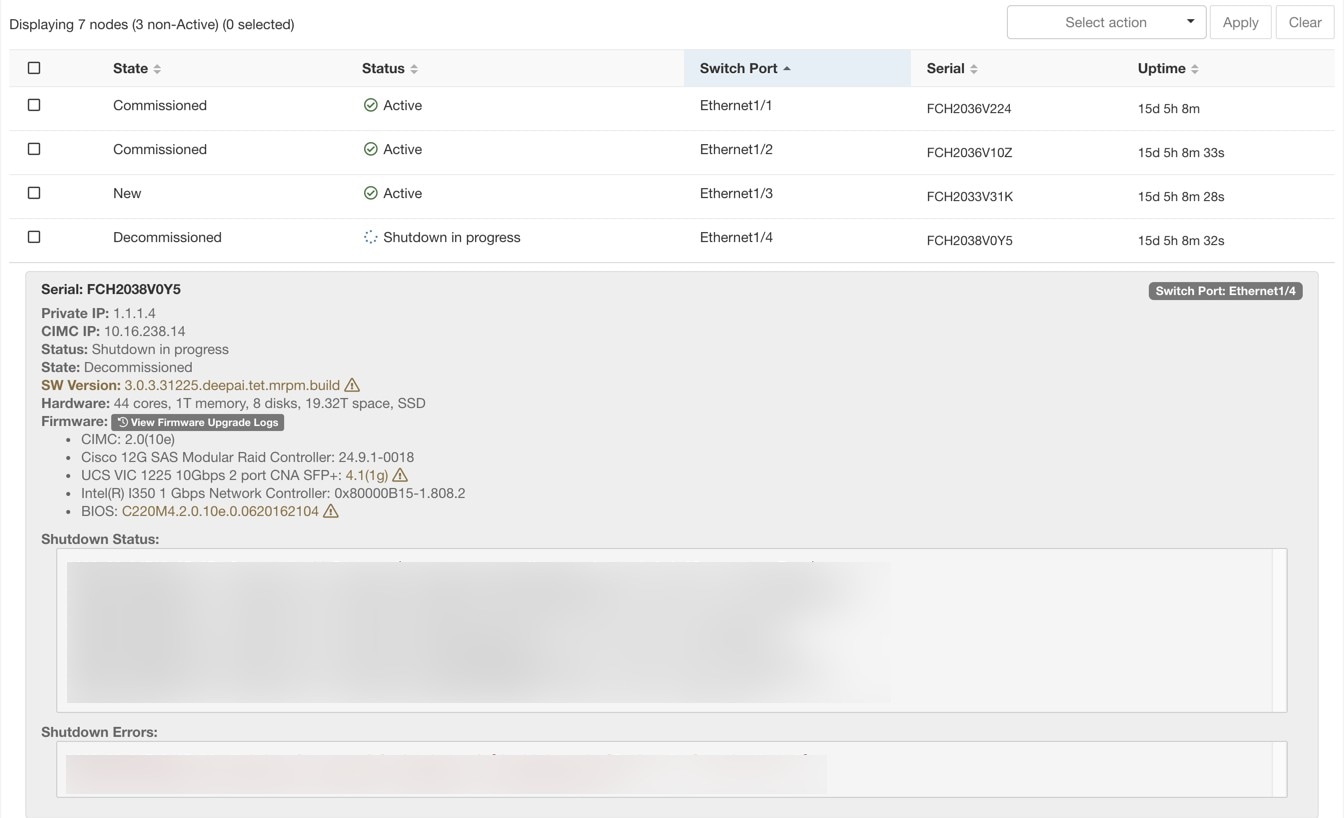Click the Decommissioned state cell
The height and width of the screenshot is (818, 1344).
[167, 237]
